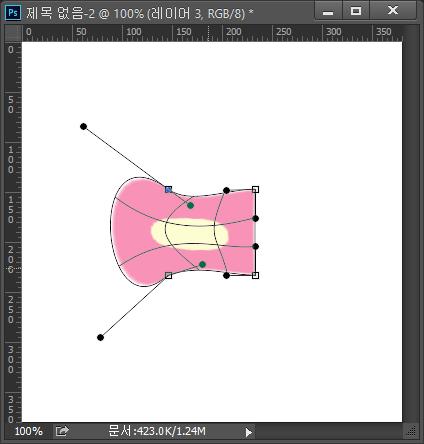424x444 pixels.
Task: Click the share/export icon in status bar
Action: (62, 431)
